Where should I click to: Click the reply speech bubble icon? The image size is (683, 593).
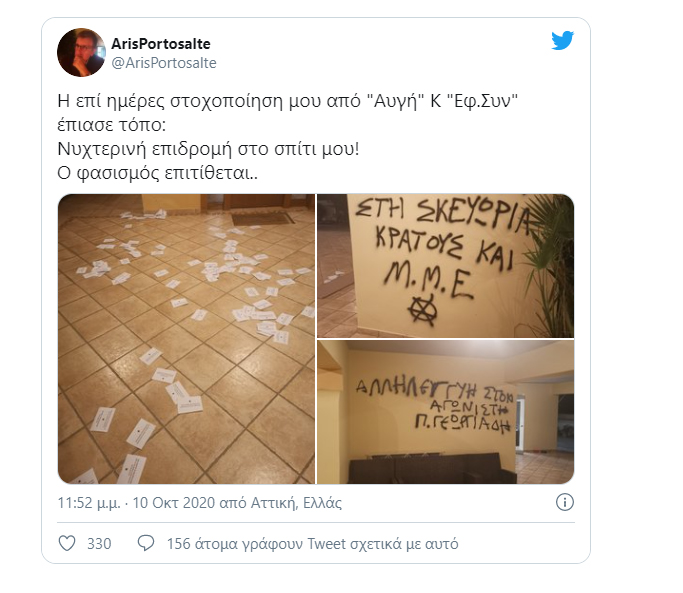coord(146,543)
